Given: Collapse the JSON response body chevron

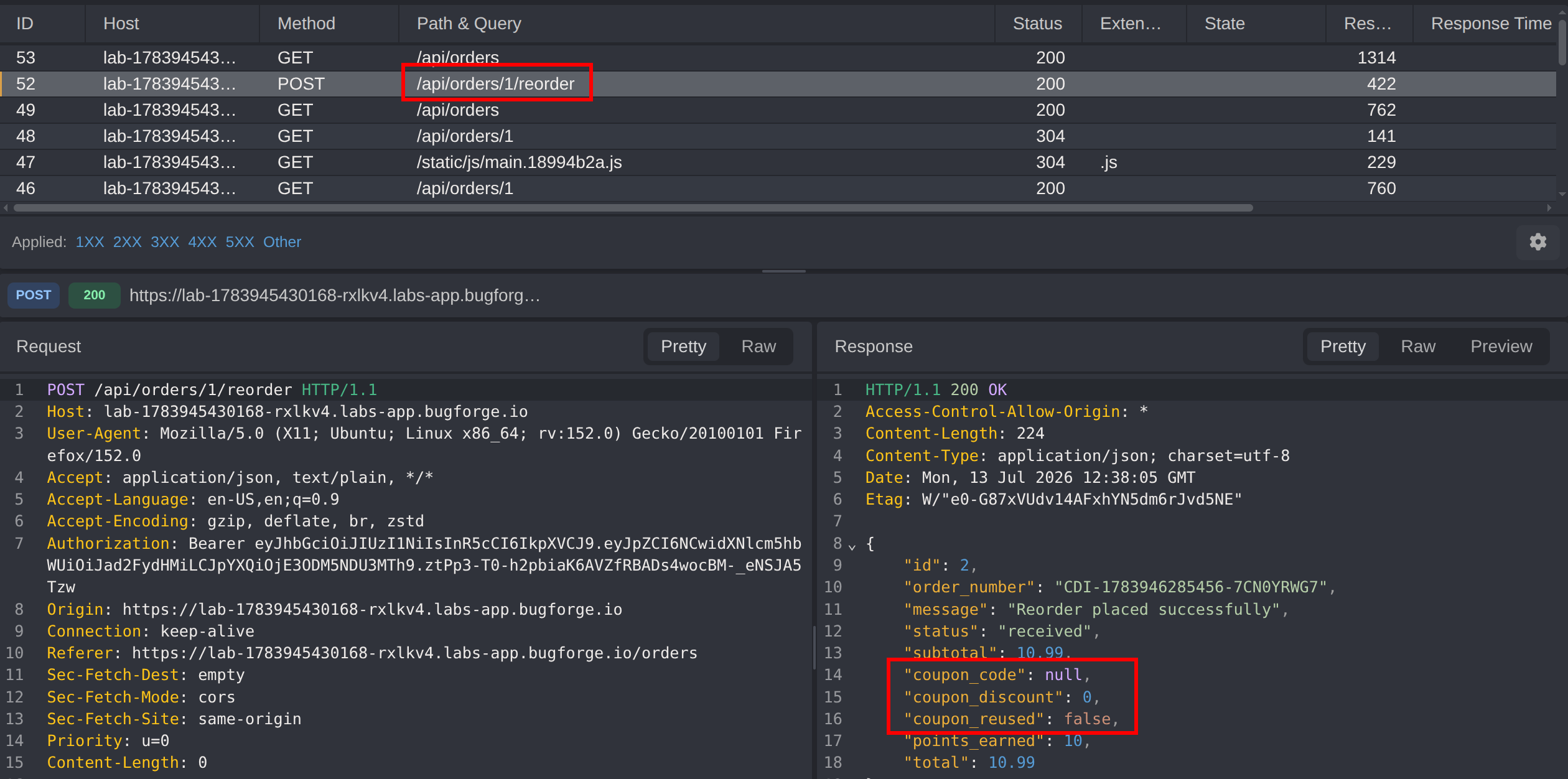Looking at the screenshot, I should point(852,546).
